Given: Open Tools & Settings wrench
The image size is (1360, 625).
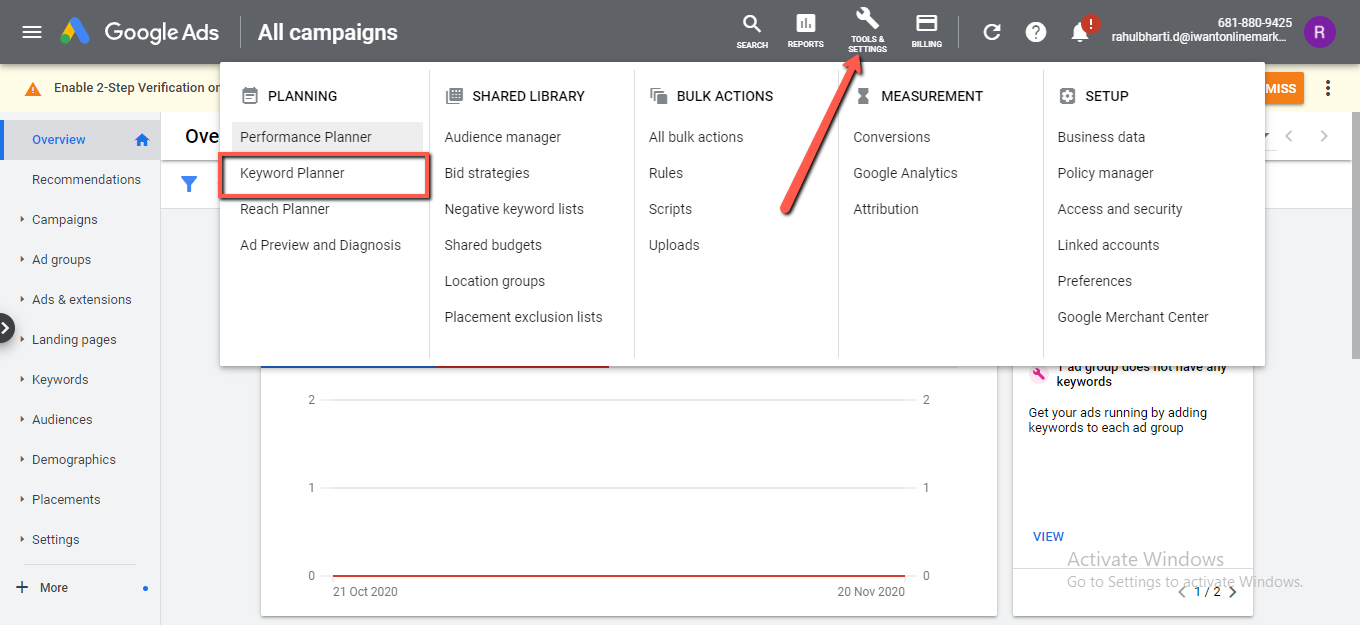Looking at the screenshot, I should 867,30.
